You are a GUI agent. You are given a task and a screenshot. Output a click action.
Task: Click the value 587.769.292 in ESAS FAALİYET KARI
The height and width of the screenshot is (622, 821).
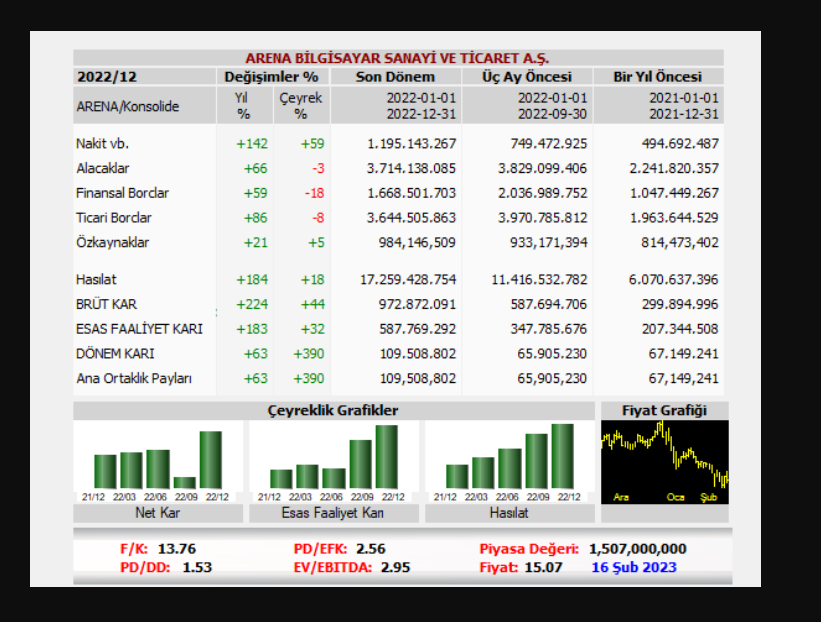tap(418, 329)
